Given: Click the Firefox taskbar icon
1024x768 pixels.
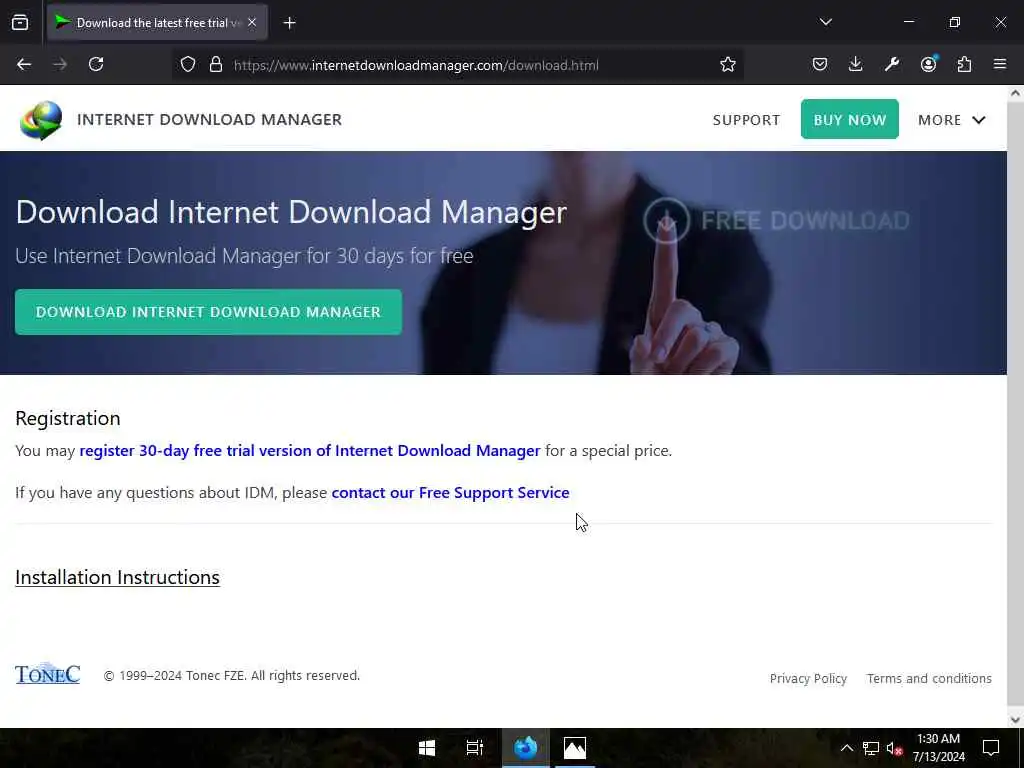Looking at the screenshot, I should click(x=525, y=748).
